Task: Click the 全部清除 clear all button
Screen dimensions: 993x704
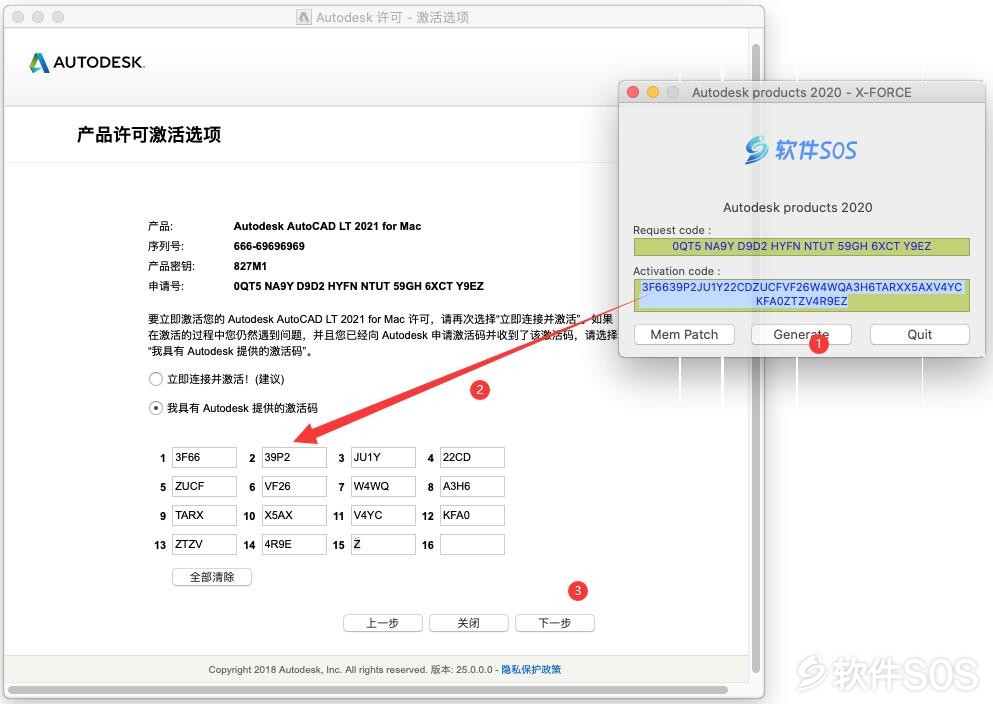Action: [212, 577]
